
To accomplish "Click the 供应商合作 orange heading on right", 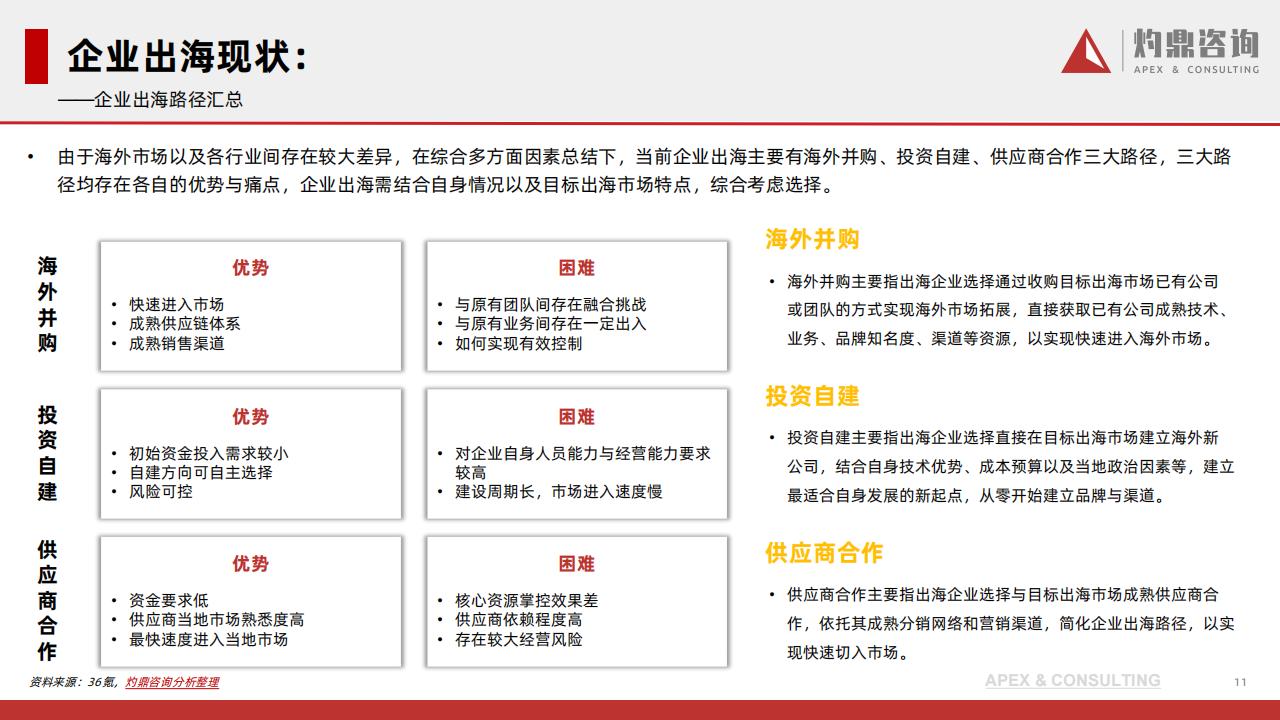I will point(824,553).
